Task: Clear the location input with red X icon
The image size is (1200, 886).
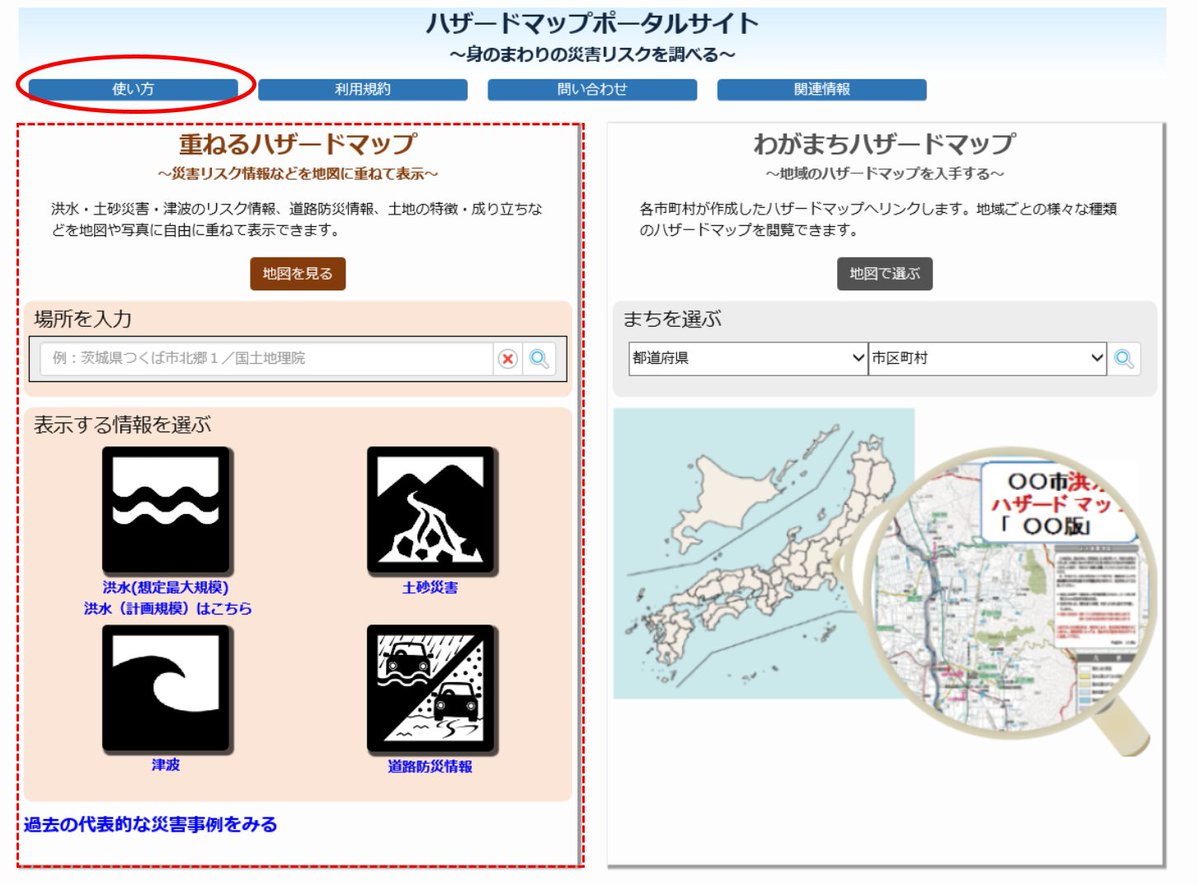Action: pyautogui.click(x=508, y=359)
